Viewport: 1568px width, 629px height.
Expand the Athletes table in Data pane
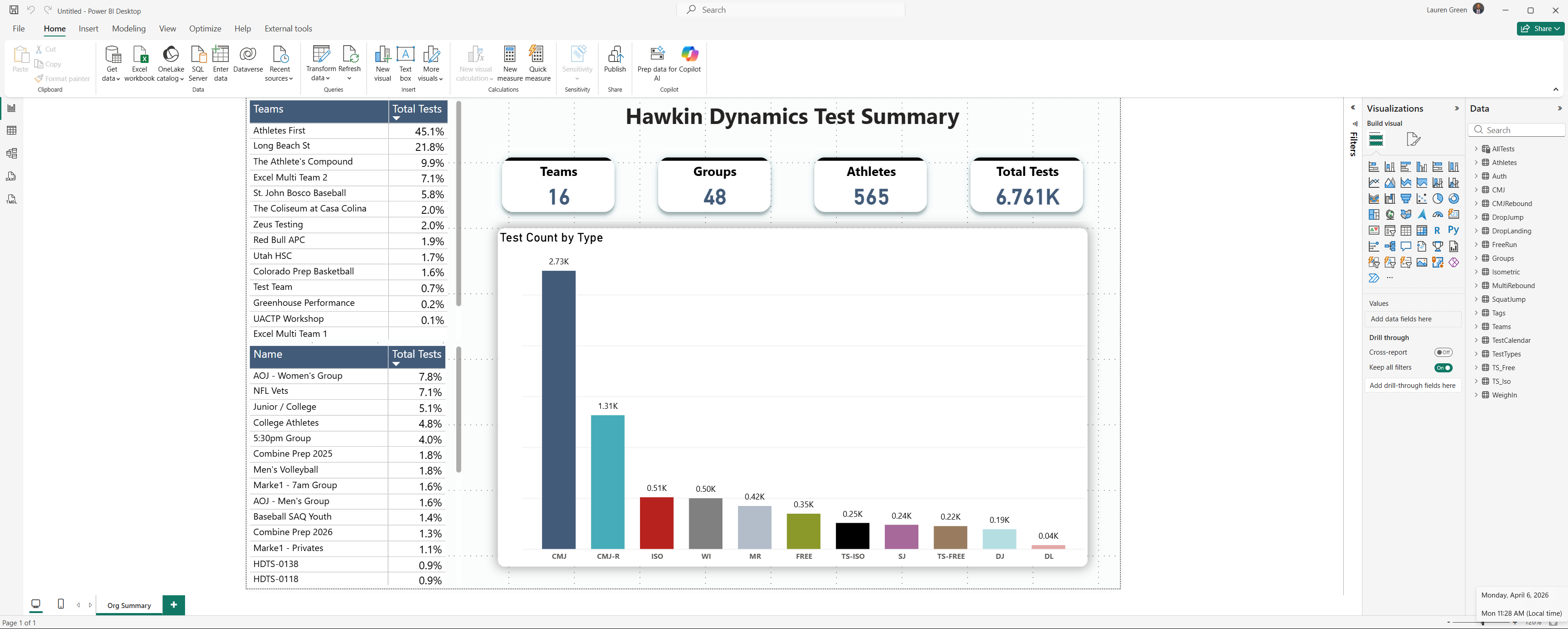(x=1477, y=162)
